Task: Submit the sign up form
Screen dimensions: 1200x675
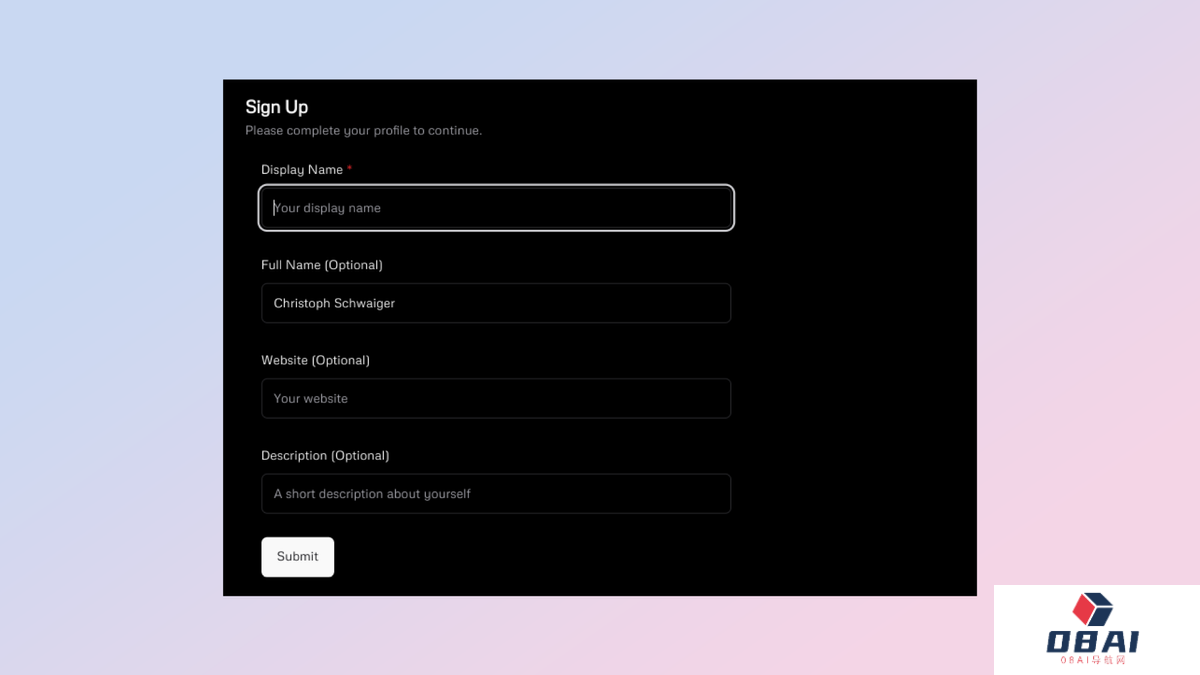Action: click(x=297, y=557)
